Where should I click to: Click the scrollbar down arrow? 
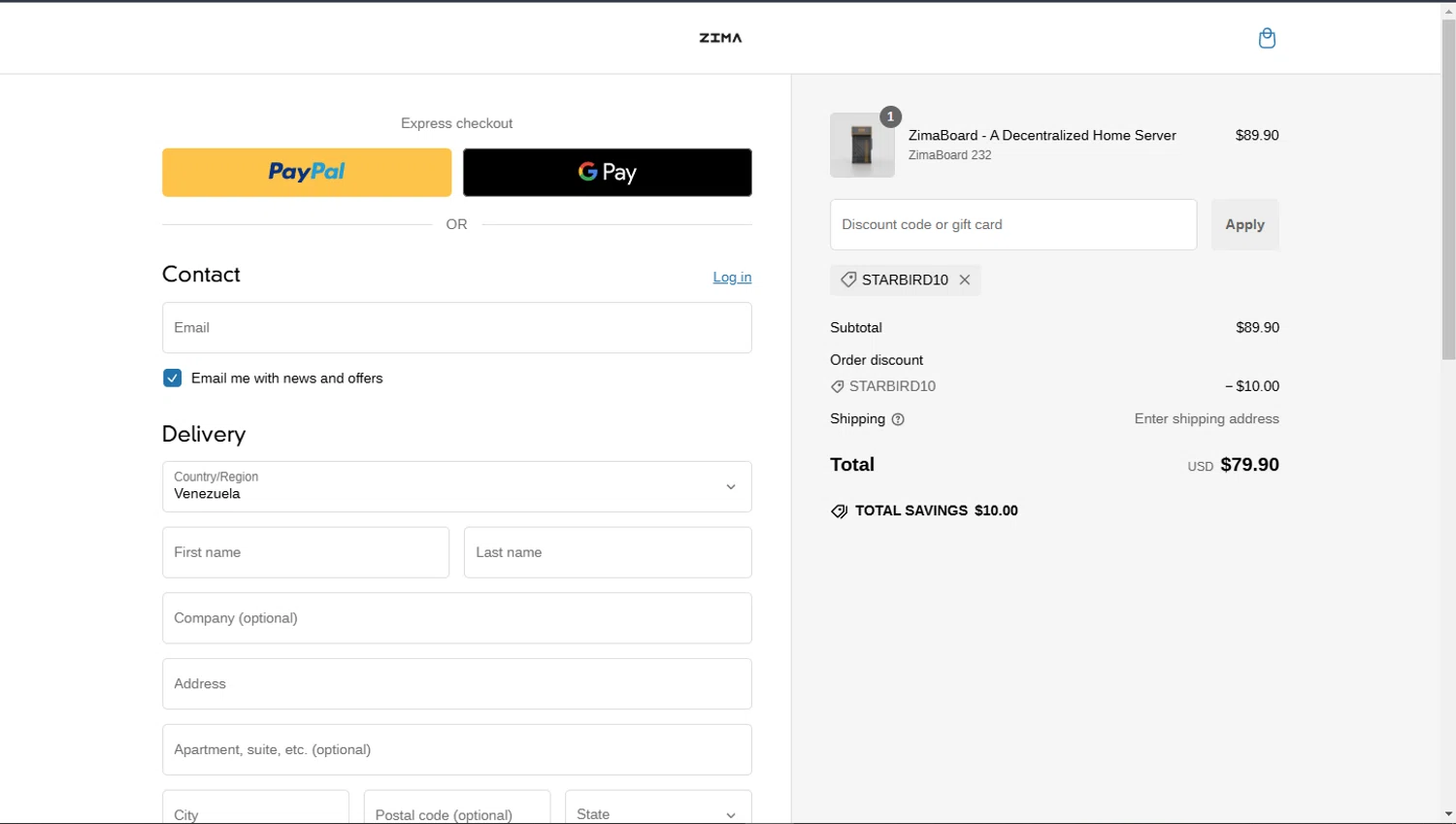pyautogui.click(x=1448, y=814)
